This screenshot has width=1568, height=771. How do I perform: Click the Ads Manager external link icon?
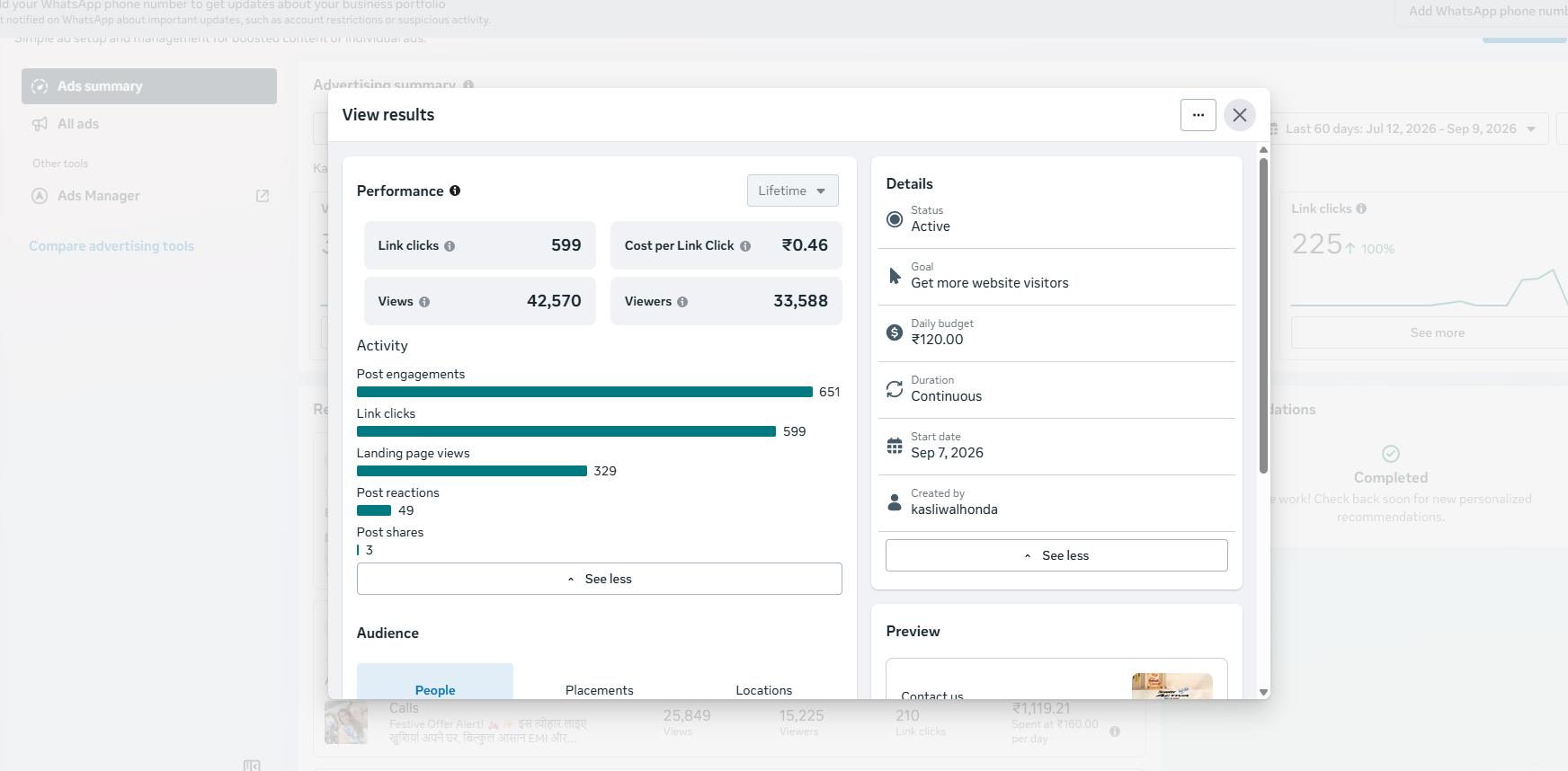tap(263, 196)
